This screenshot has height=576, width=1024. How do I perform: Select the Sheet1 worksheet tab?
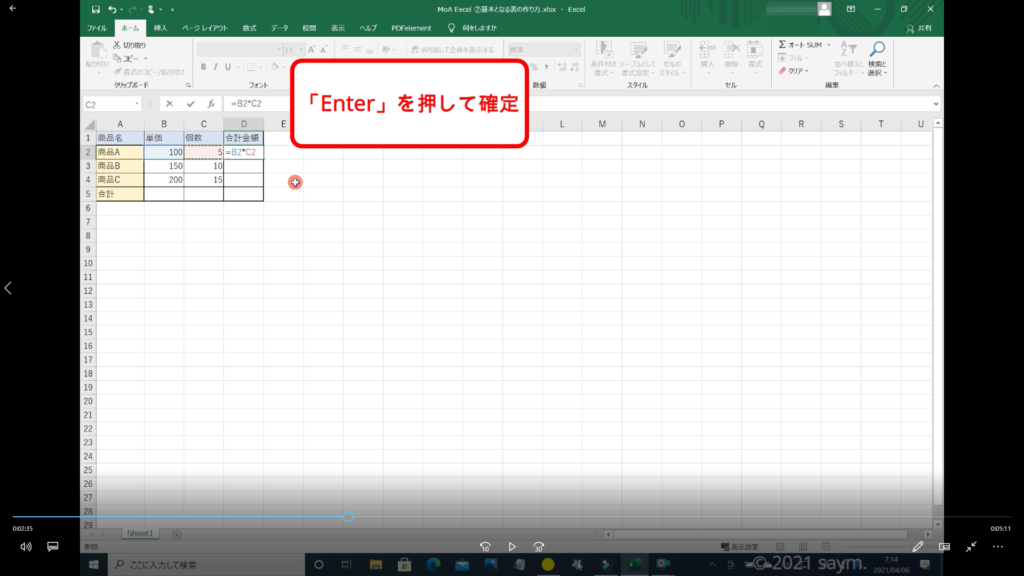pyautogui.click(x=139, y=534)
